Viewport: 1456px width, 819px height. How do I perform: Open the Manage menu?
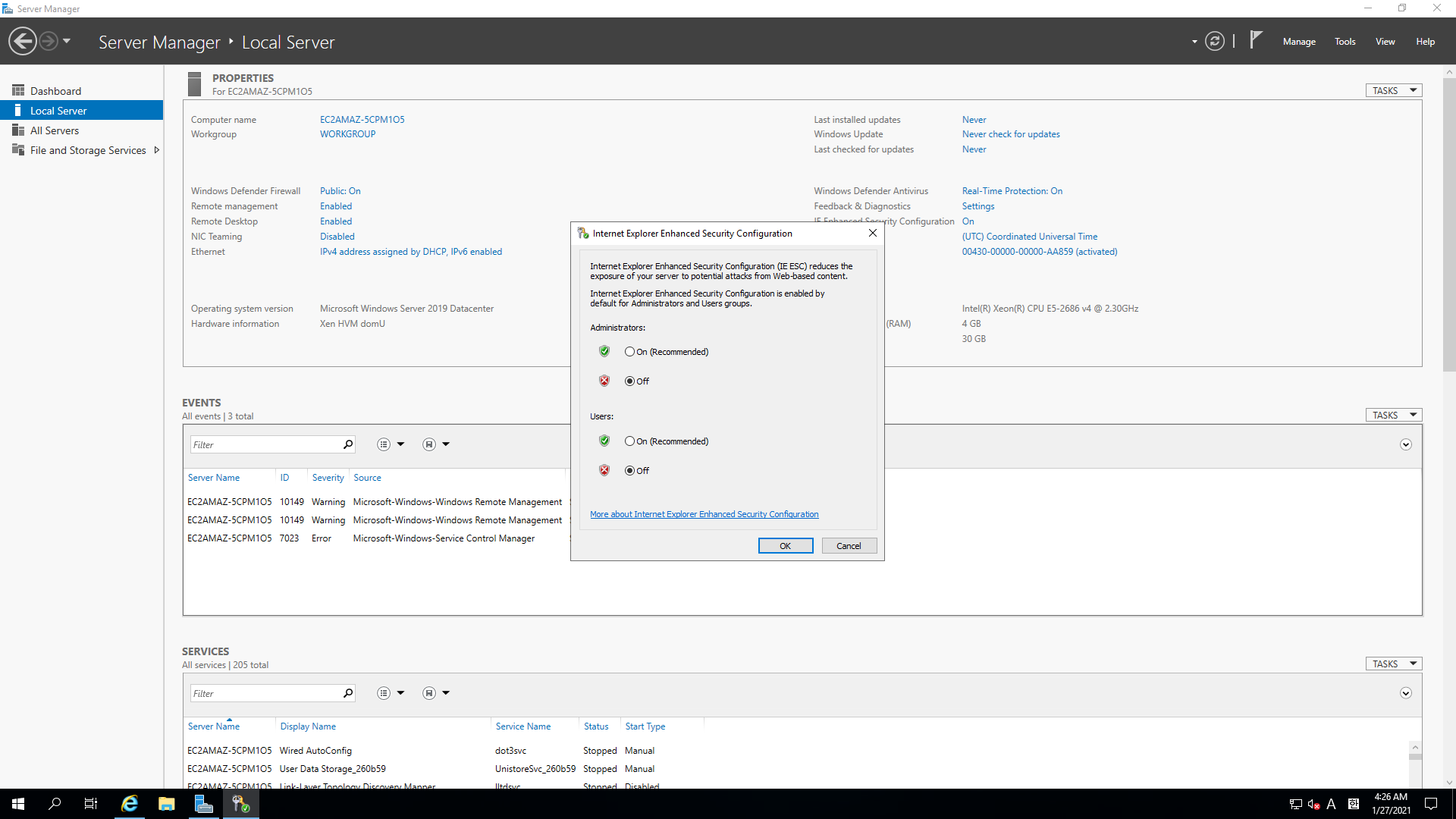click(x=1298, y=42)
